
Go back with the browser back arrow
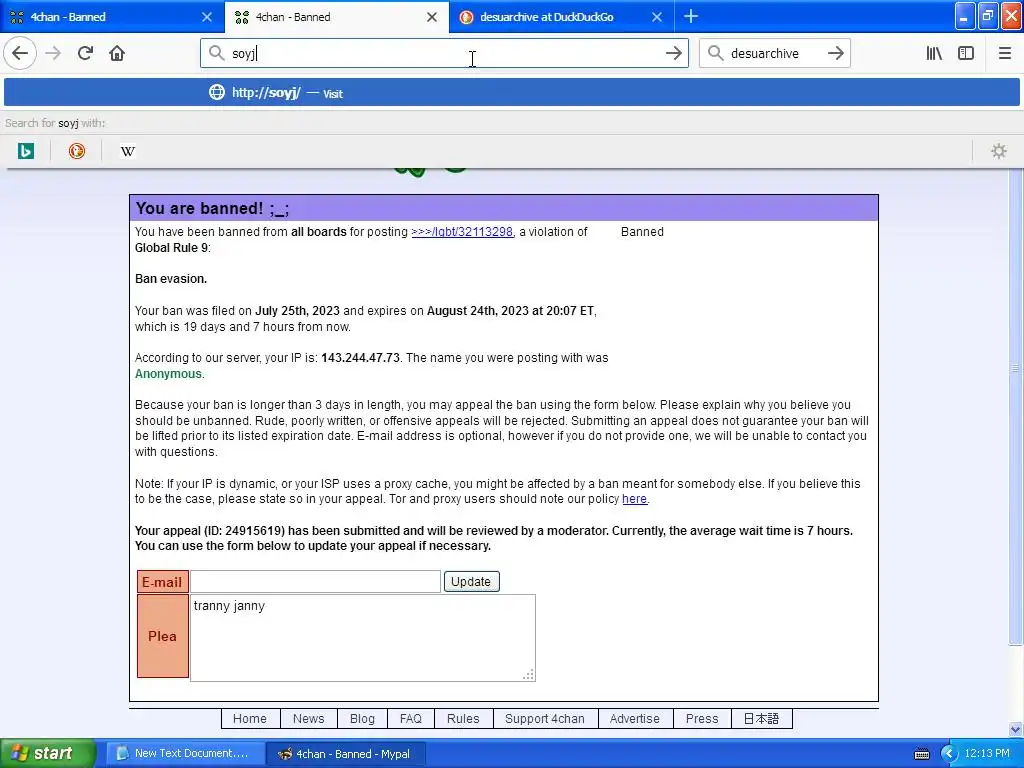[x=20, y=53]
